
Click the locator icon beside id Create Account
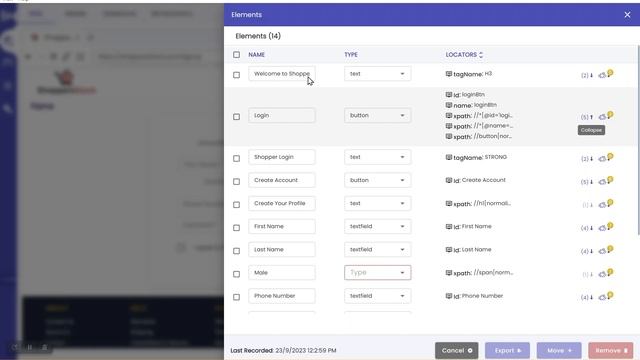click(449, 180)
